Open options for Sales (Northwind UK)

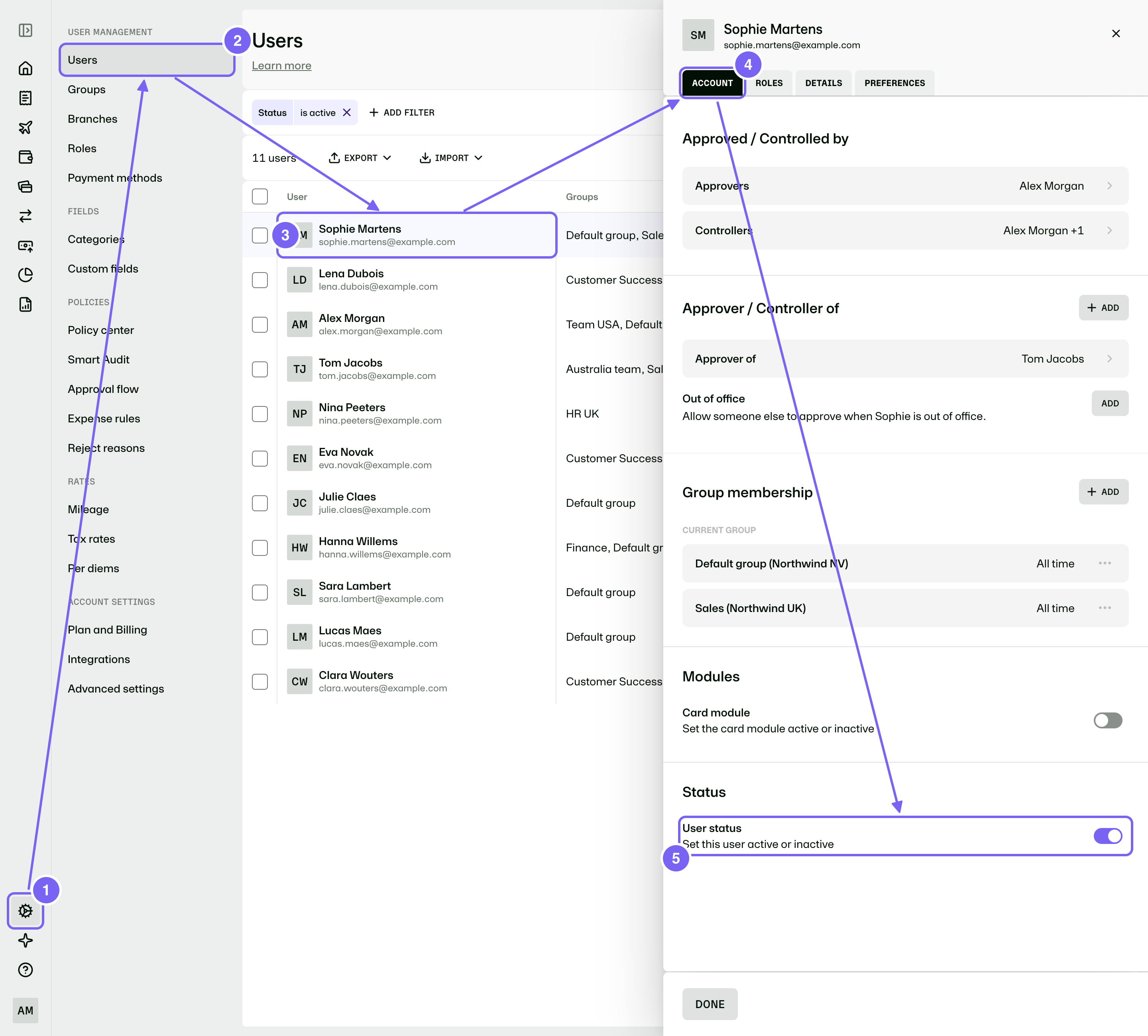click(1105, 608)
